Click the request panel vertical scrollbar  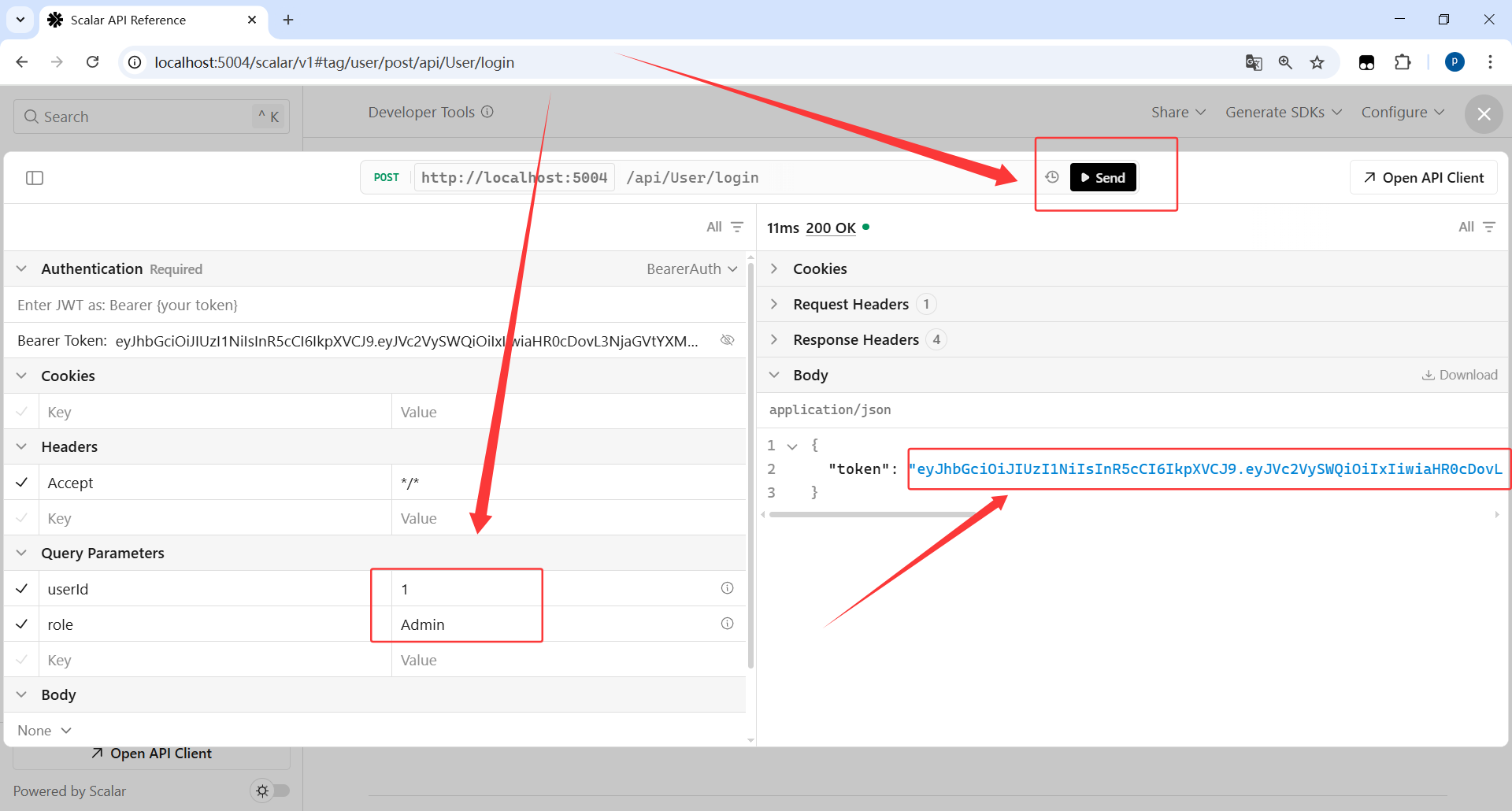pos(750,465)
